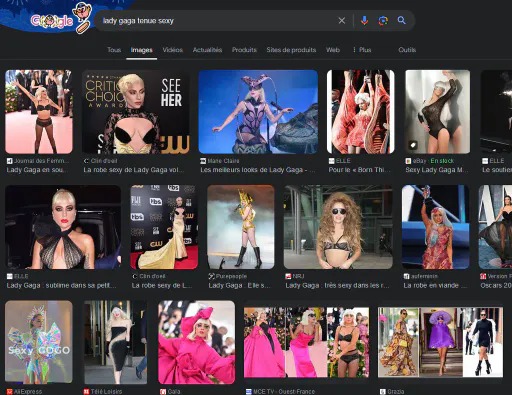Open the Critics Choice See Her thumbnail
The image size is (512, 395).
click(x=136, y=112)
